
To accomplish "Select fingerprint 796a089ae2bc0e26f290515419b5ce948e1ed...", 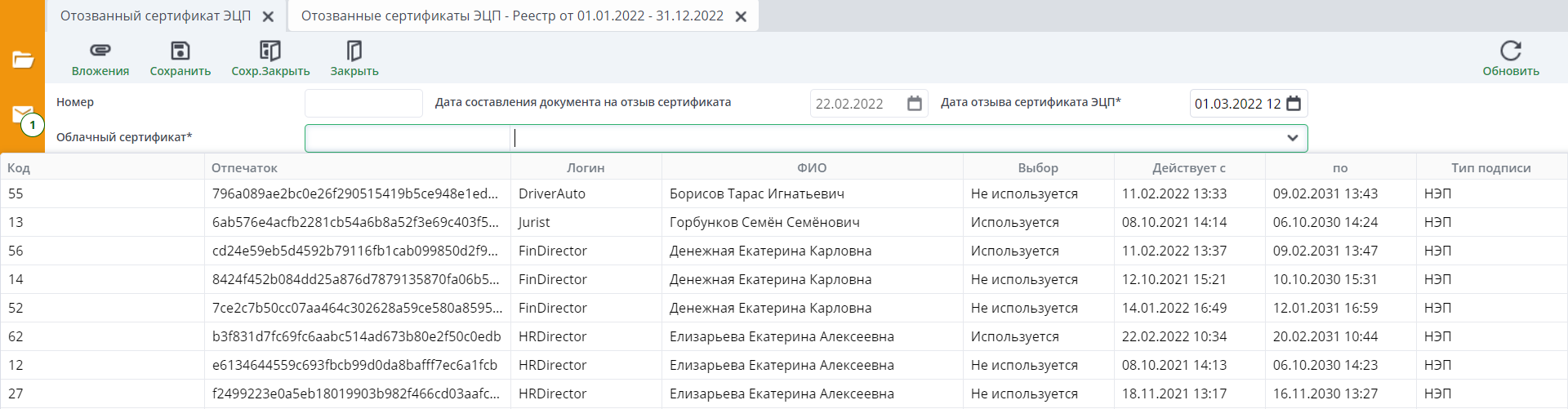I will coord(355,194).
